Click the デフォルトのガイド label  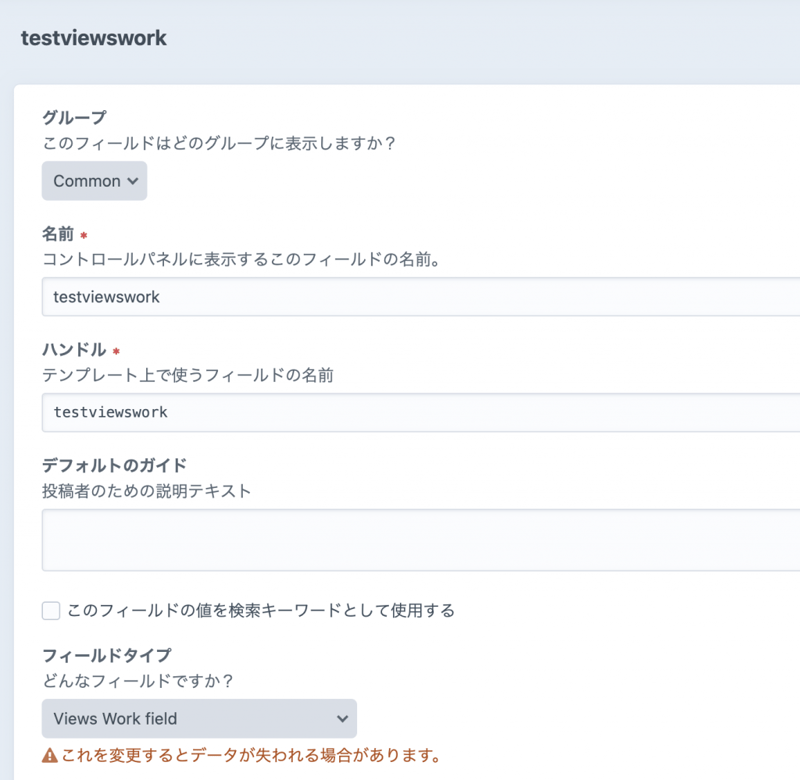coord(114,465)
